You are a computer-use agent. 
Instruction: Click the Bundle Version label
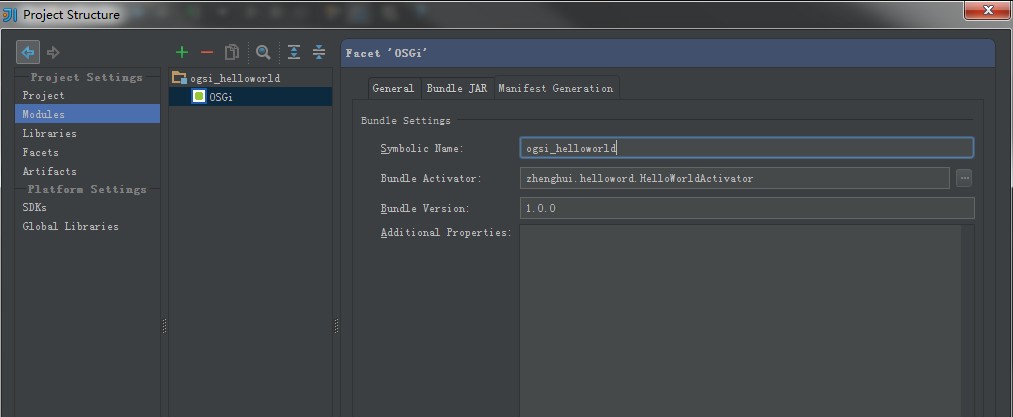coord(424,208)
